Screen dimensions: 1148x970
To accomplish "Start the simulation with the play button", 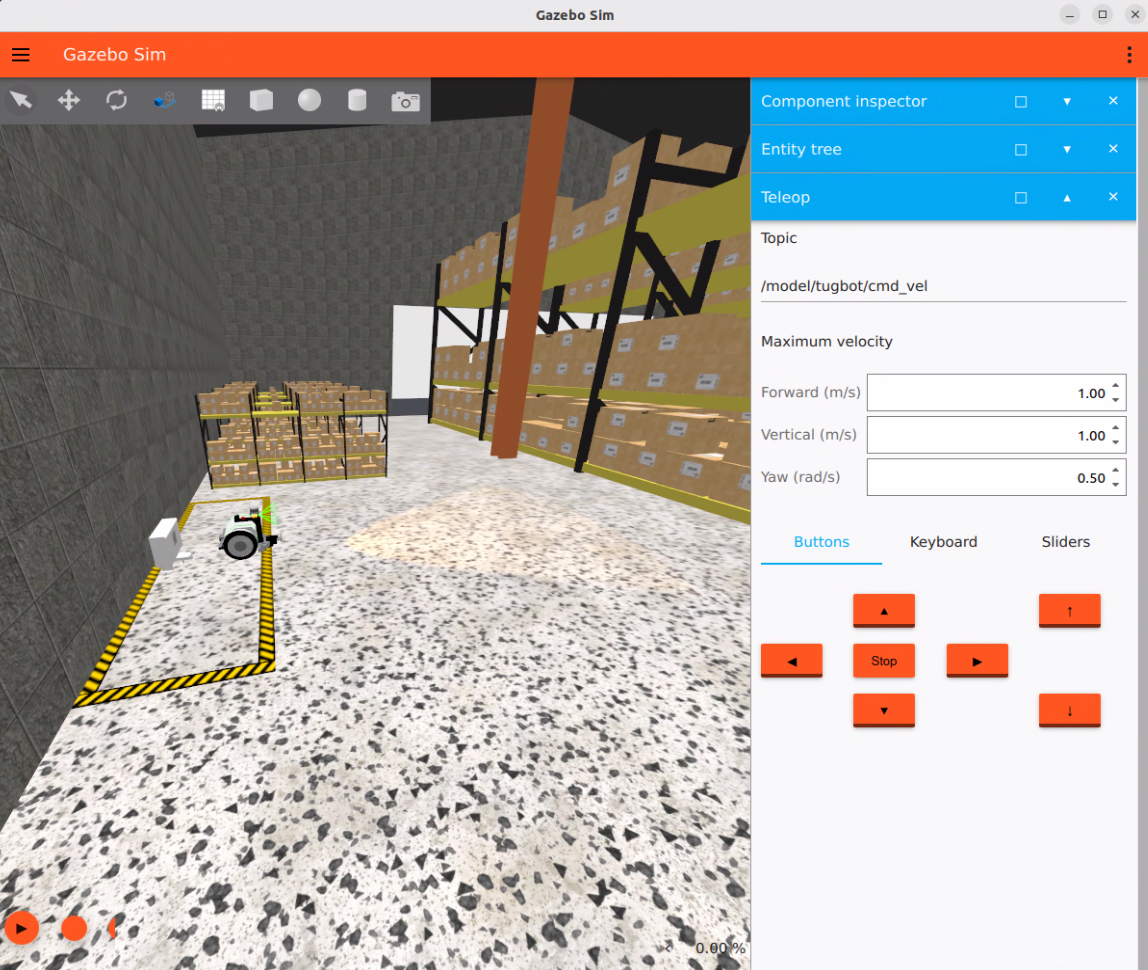I will pos(21,928).
